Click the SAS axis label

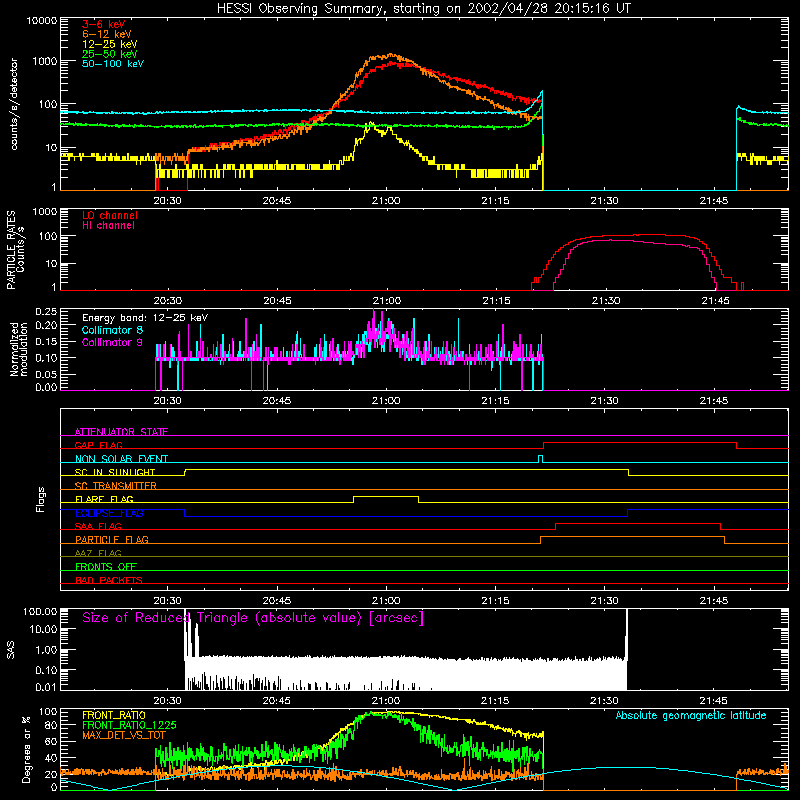(11, 649)
